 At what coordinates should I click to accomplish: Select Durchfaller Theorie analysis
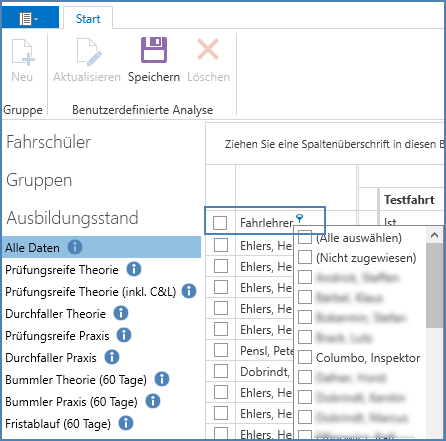pos(55,314)
